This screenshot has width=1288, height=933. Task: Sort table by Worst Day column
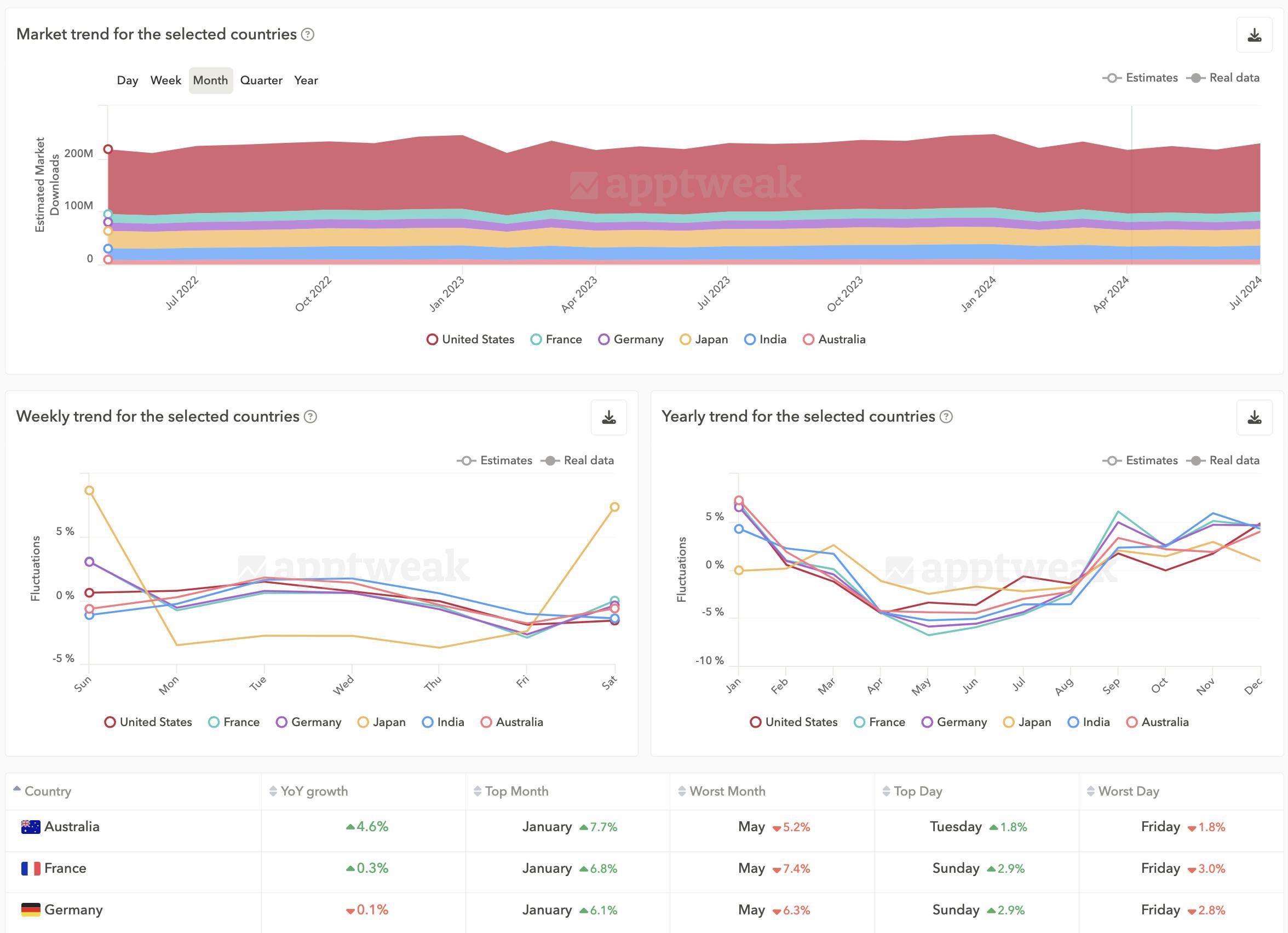pyautogui.click(x=1128, y=791)
